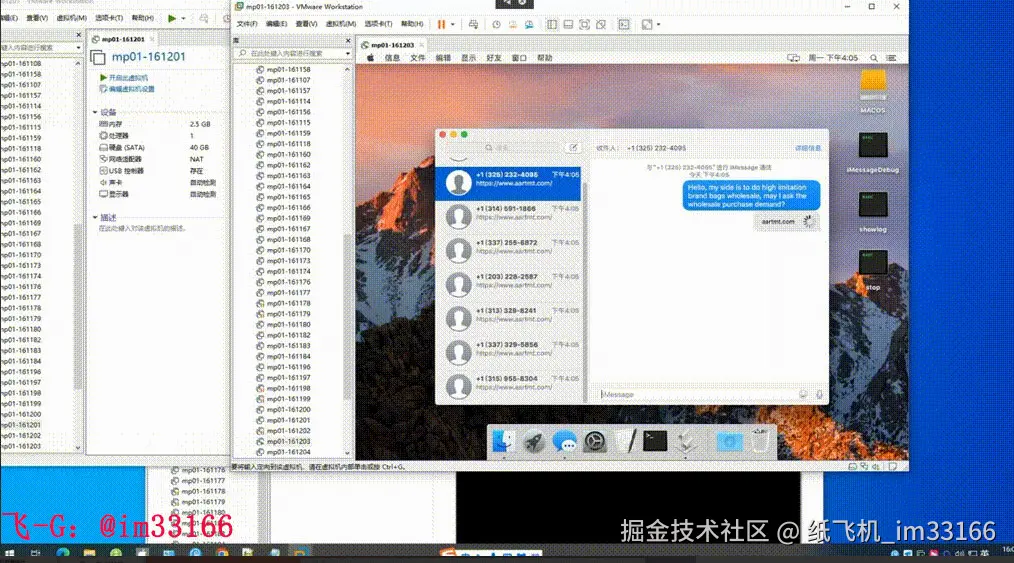This screenshot has width=1014, height=563.
Task: Click the library search field in front window
Action: pyautogui.click(x=292, y=53)
